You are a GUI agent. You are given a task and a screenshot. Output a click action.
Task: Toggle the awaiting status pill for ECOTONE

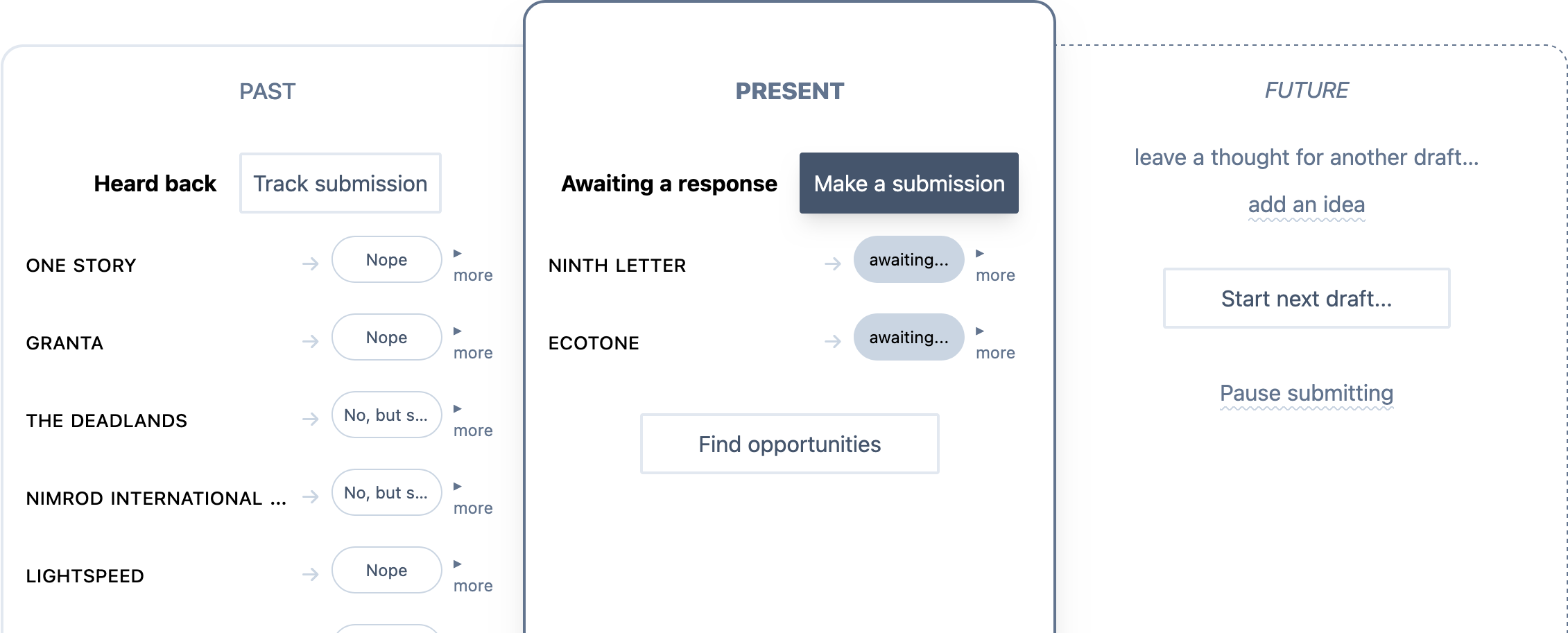tap(908, 337)
